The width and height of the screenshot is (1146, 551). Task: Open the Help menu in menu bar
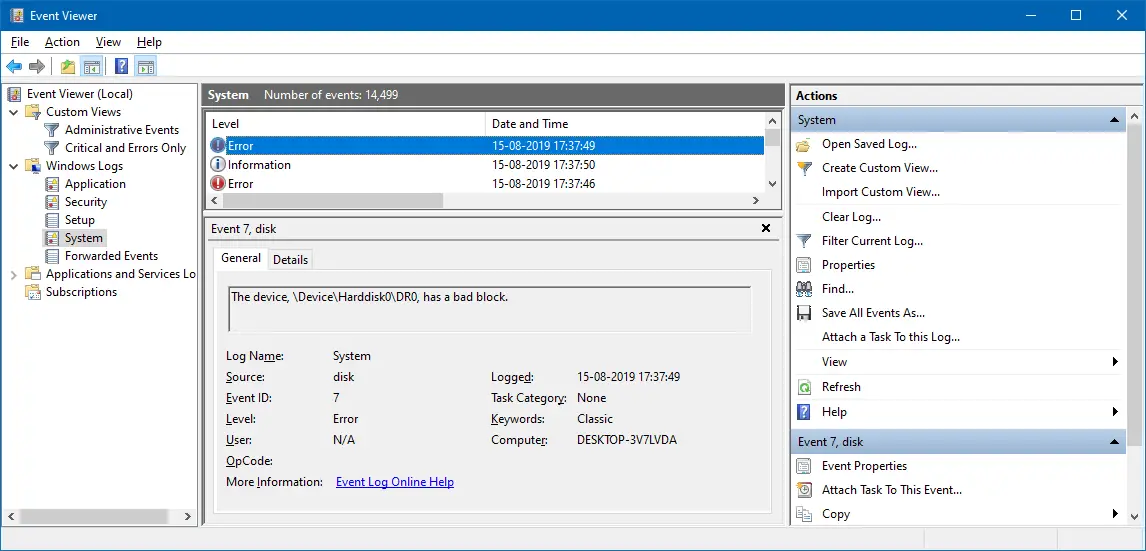[x=149, y=42]
